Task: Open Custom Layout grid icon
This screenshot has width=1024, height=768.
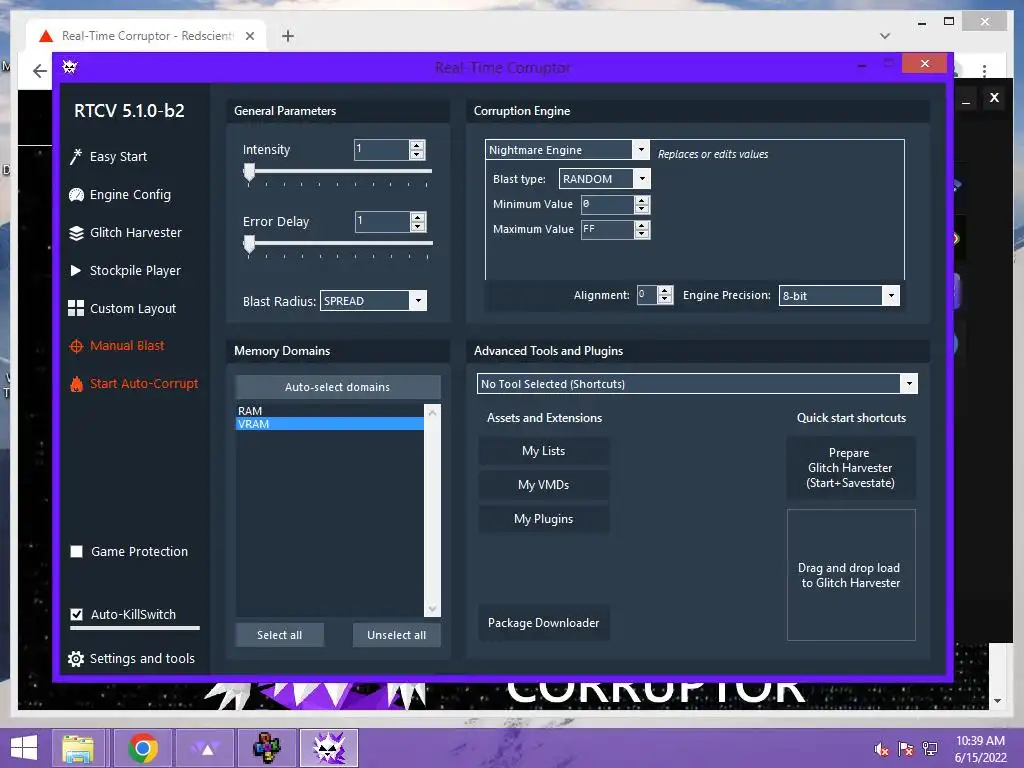Action: [76, 308]
